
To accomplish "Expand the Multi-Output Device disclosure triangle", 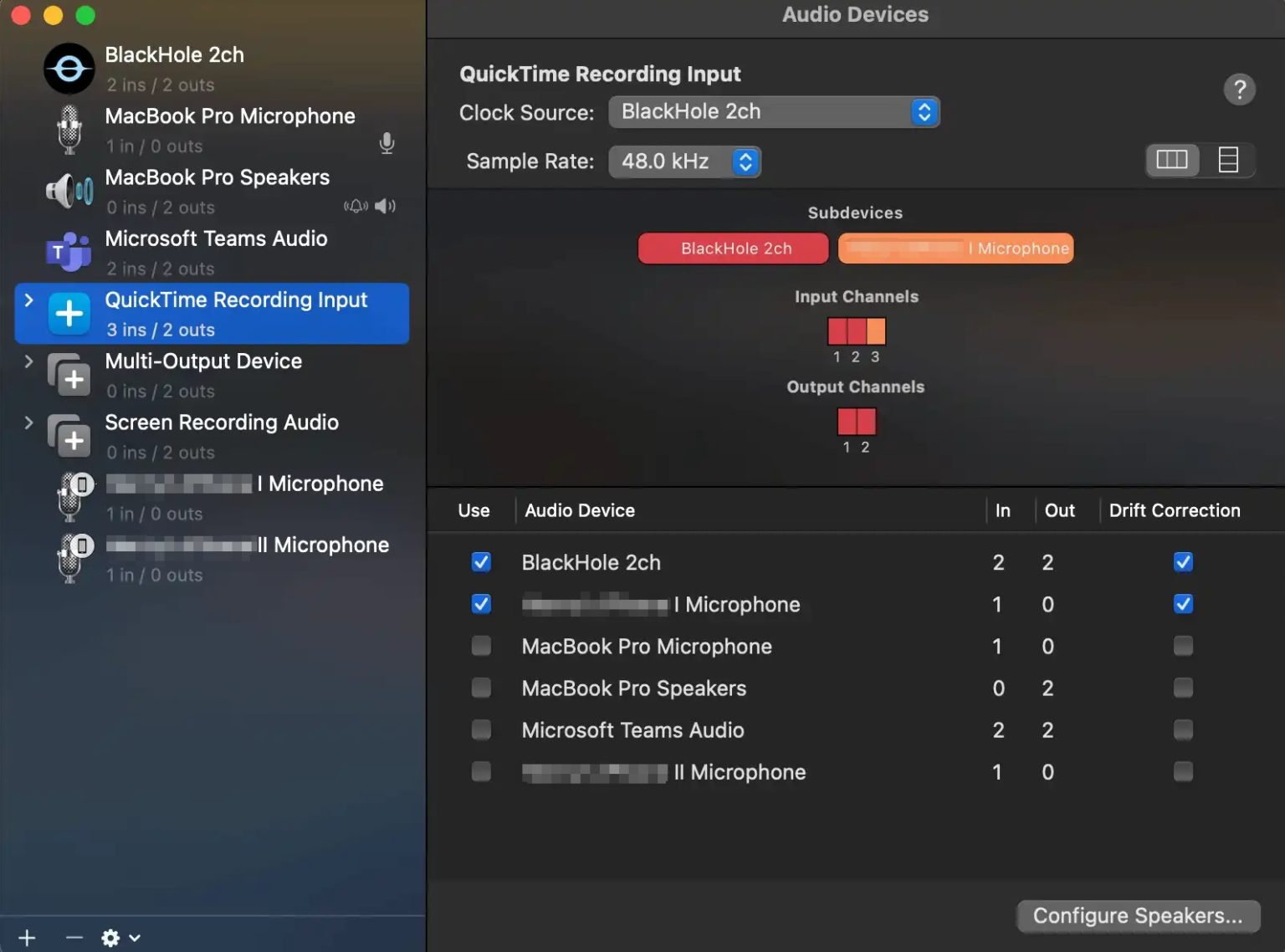I will tap(29, 361).
